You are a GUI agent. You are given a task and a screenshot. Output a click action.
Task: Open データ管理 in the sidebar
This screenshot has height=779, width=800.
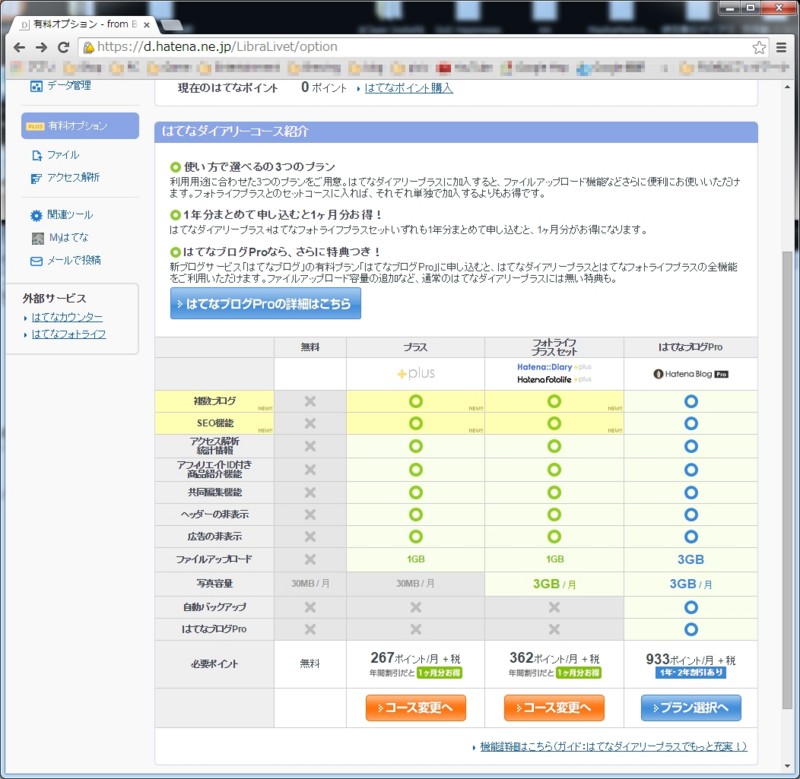pyautogui.click(x=69, y=86)
